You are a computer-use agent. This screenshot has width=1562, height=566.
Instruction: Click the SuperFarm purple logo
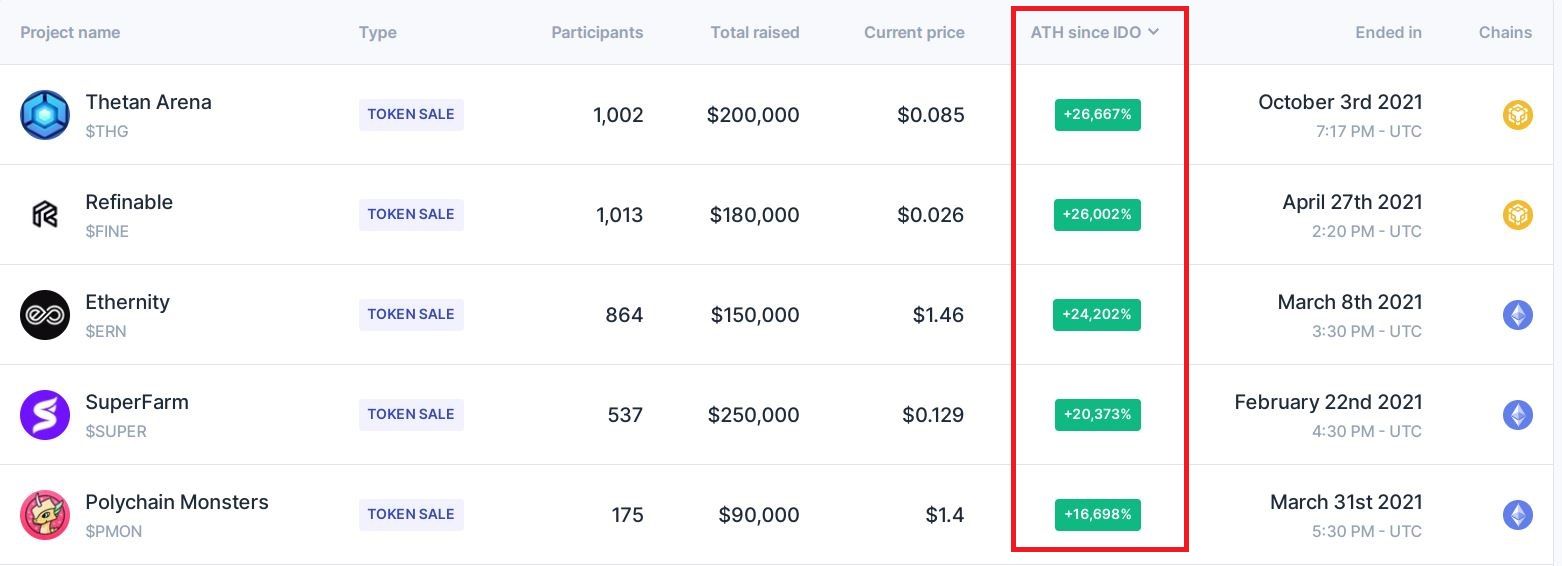(x=45, y=415)
